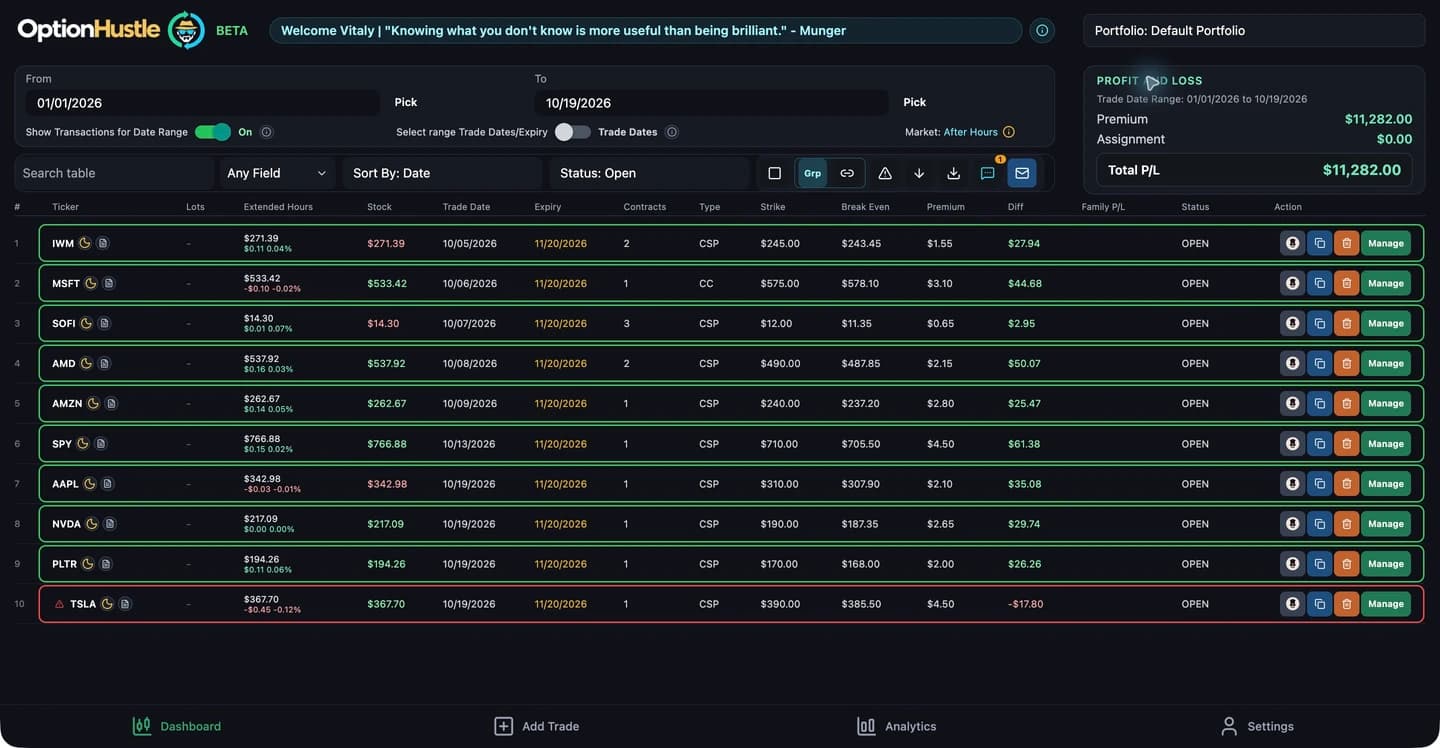Image resolution: width=1440 pixels, height=748 pixels.
Task: Click the moon icon next to IWM ticker
Action: (85, 243)
